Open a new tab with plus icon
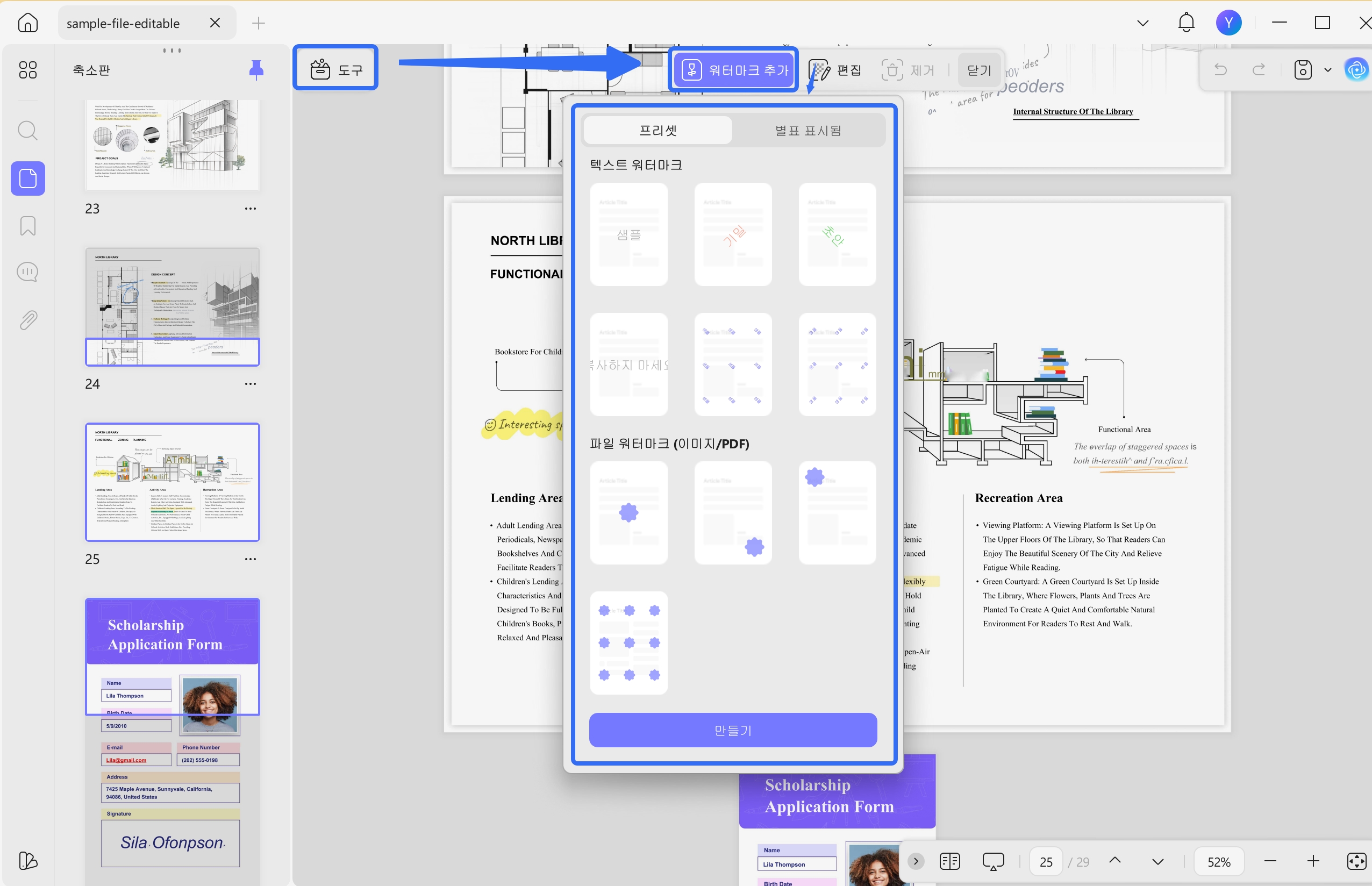 click(x=259, y=23)
